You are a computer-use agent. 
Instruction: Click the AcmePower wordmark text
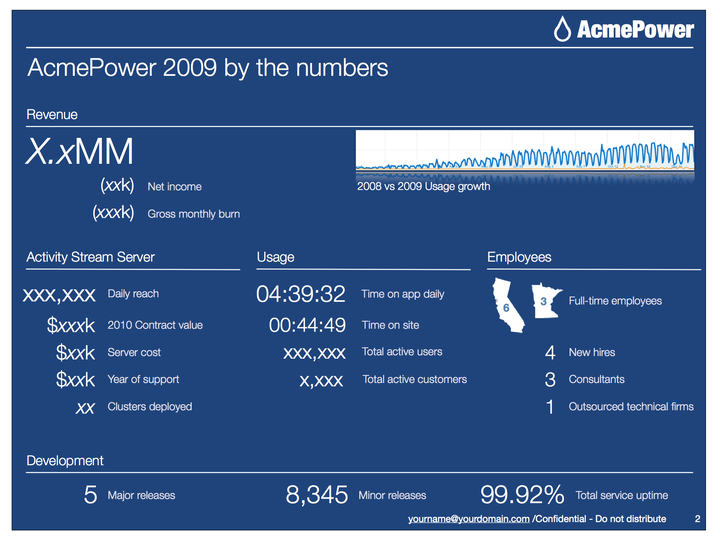point(636,29)
